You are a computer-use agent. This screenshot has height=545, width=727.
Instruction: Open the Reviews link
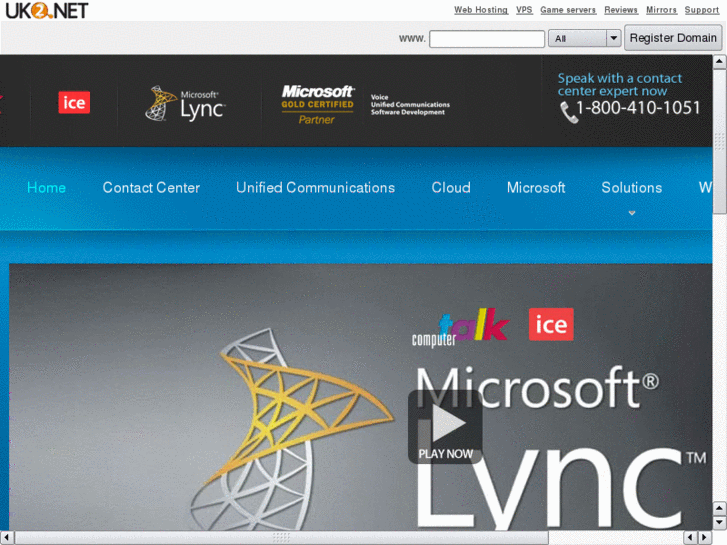[621, 10]
